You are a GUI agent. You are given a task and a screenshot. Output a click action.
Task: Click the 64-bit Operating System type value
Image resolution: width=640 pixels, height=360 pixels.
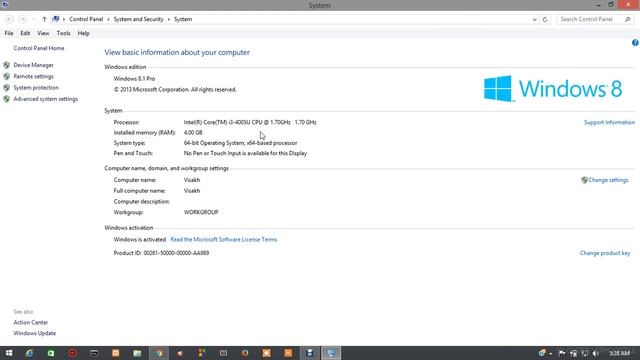(x=240, y=143)
